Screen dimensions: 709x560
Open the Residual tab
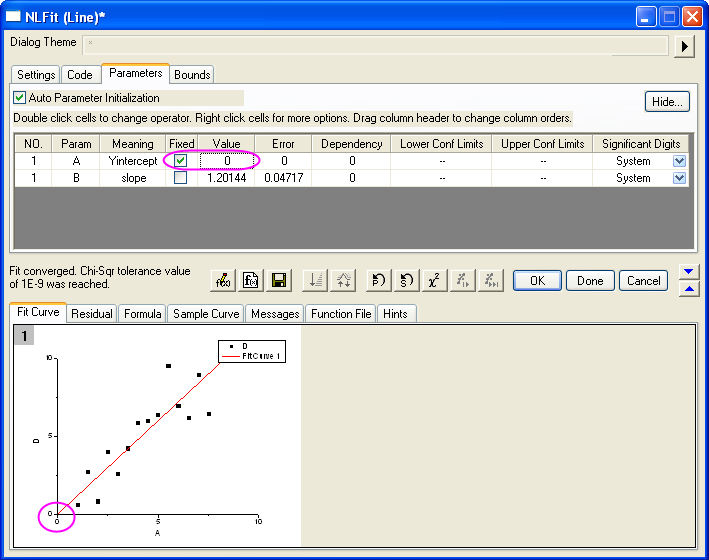click(x=92, y=314)
